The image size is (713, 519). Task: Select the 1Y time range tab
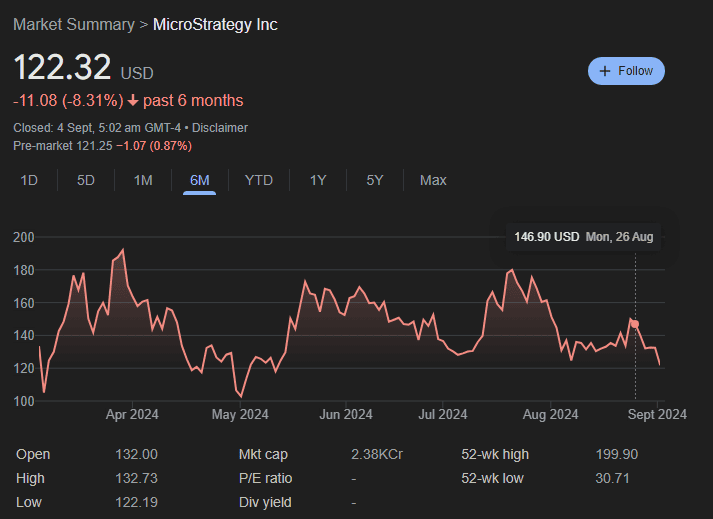[318, 180]
